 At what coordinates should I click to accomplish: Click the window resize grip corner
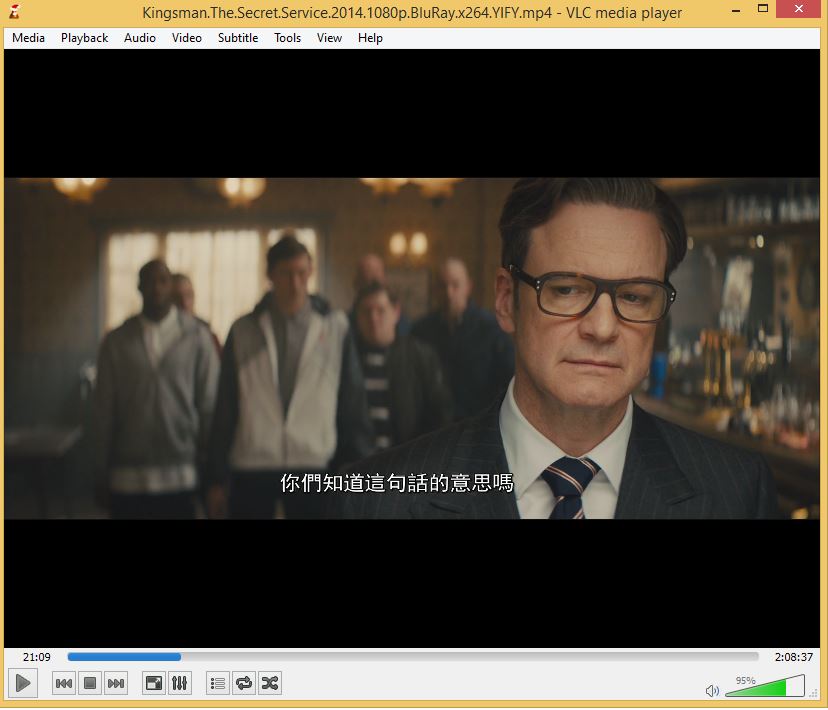click(814, 693)
